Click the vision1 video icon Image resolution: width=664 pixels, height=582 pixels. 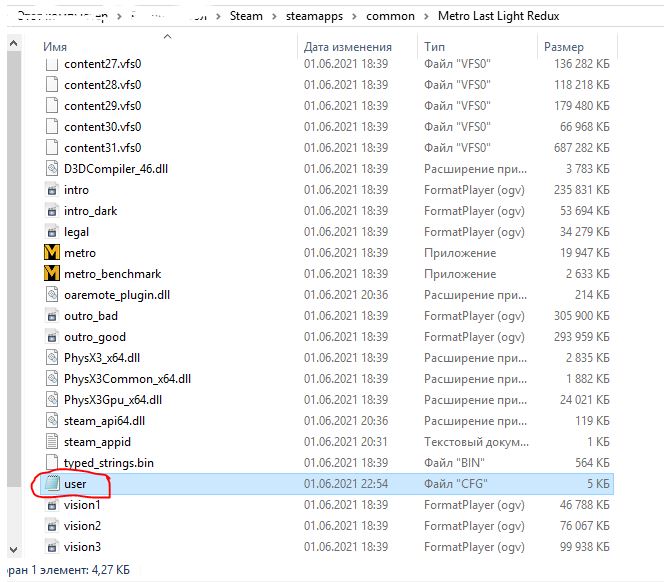click(x=52, y=505)
